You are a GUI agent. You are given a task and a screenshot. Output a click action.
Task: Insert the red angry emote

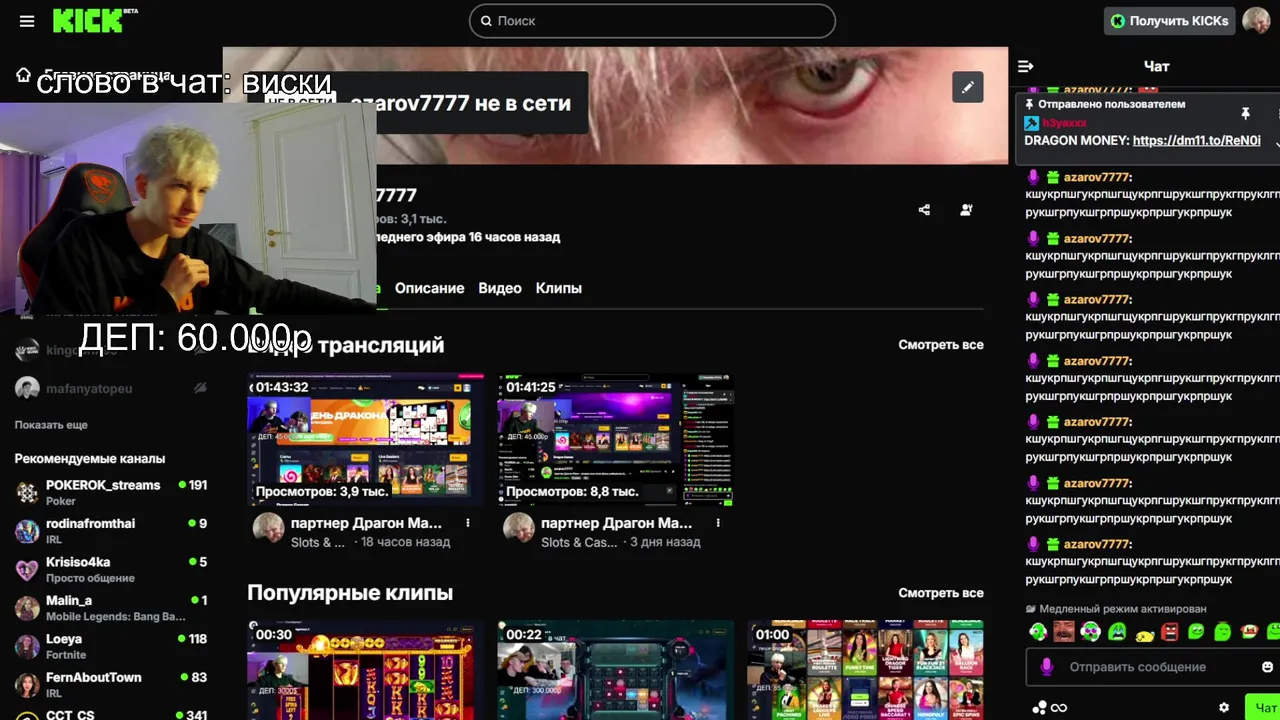click(1170, 631)
